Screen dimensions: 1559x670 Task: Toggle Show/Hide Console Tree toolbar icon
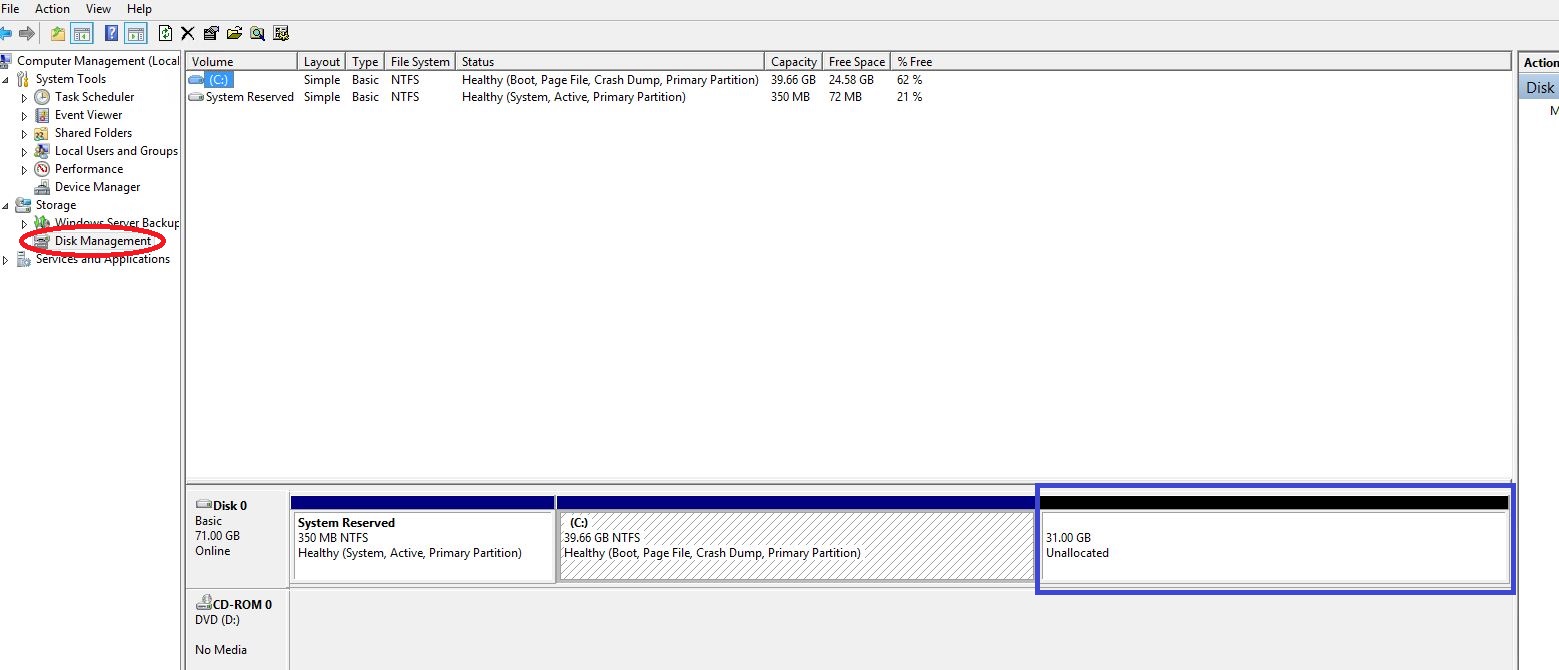click(82, 33)
